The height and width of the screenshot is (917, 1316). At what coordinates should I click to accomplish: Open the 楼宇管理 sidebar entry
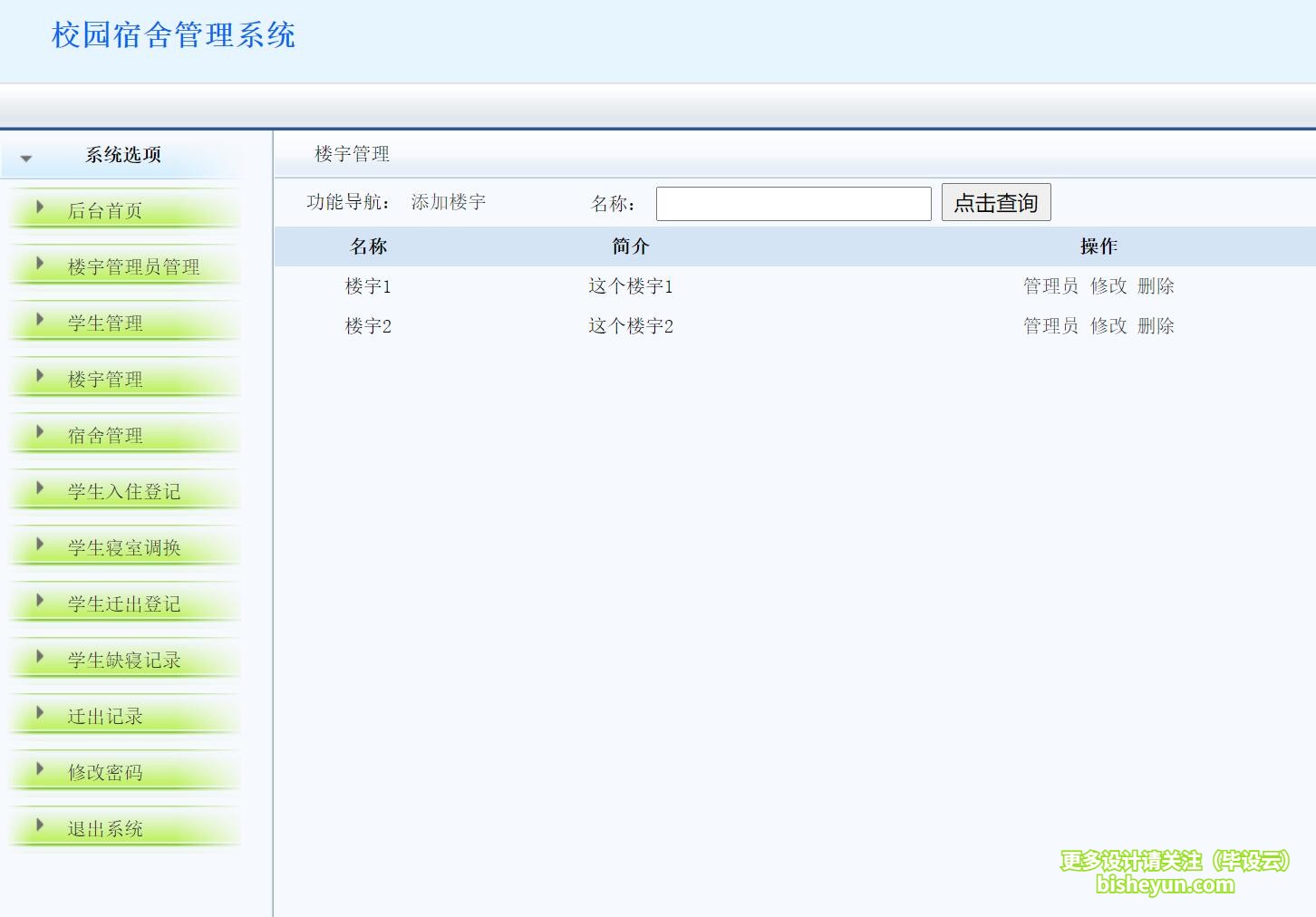(102, 379)
